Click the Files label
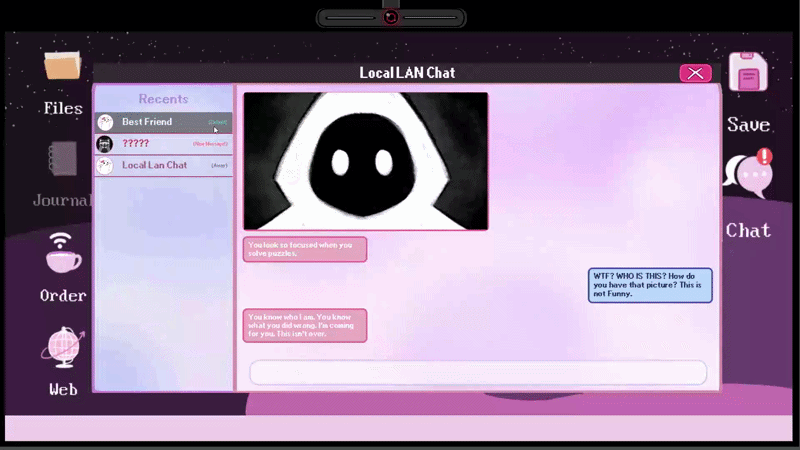Image resolution: width=800 pixels, height=450 pixels. [63, 108]
